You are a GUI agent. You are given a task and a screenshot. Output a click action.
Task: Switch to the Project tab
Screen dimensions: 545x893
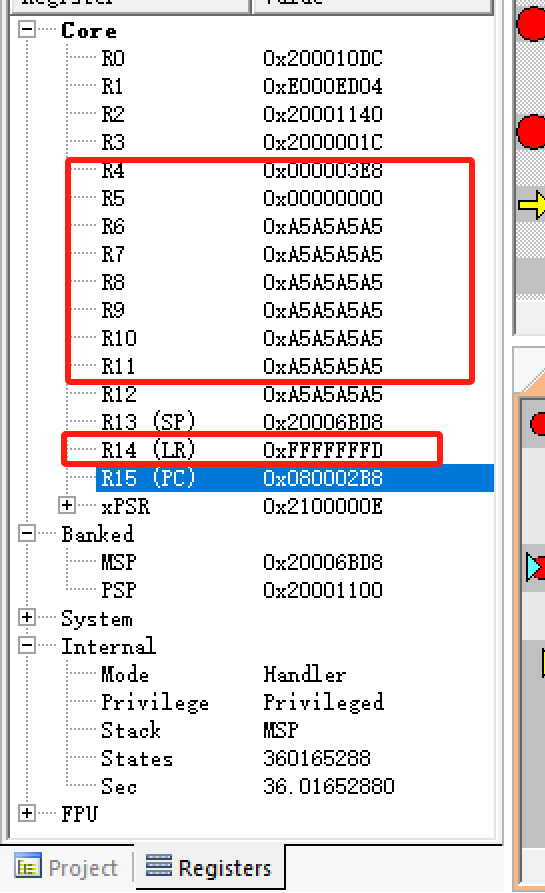(x=67, y=868)
